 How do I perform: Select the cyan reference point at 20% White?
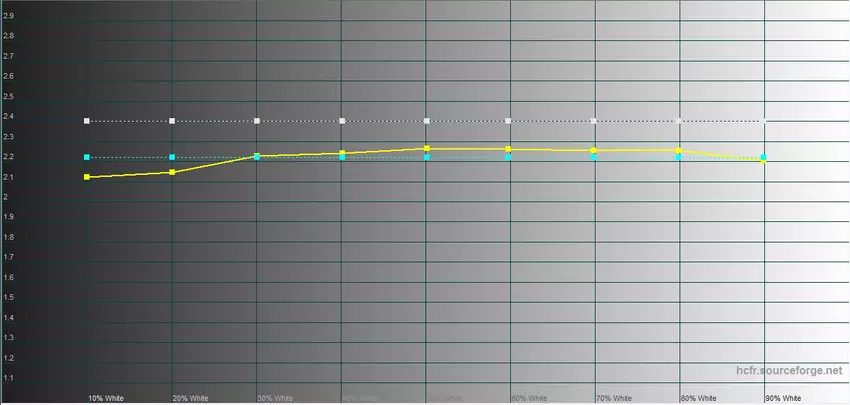click(x=173, y=157)
